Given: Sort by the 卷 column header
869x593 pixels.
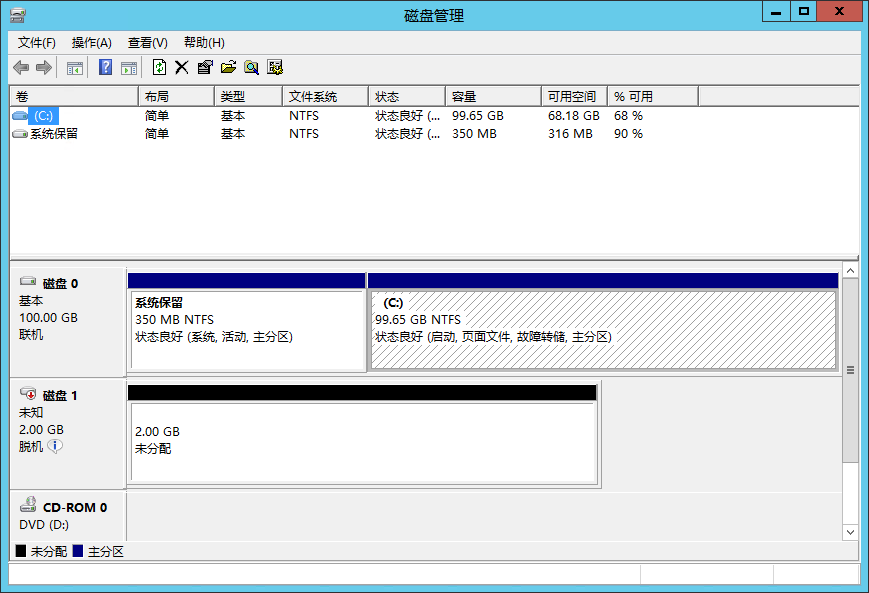Looking at the screenshot, I should tap(74, 96).
